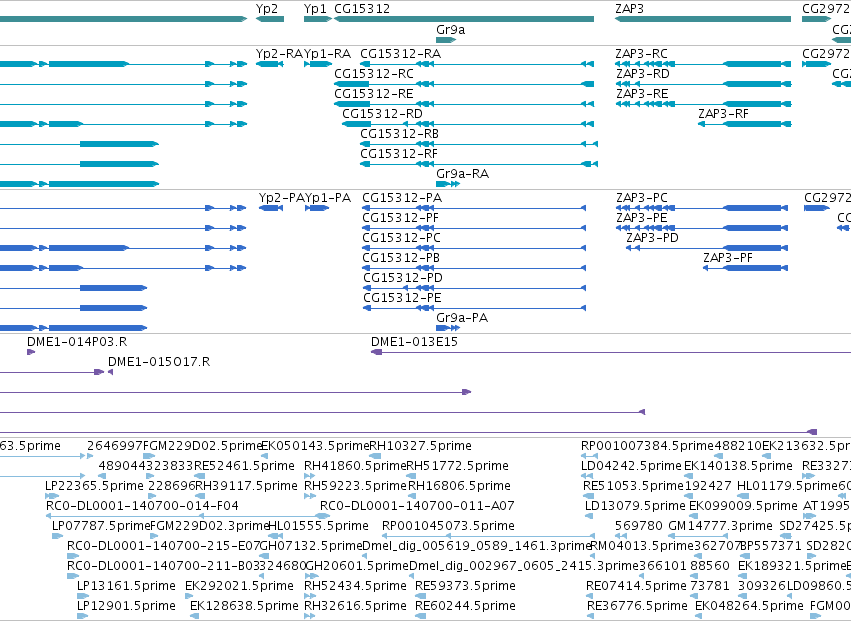Click the Gr9a-PA protein feature
Image resolution: width=851 pixels, height=621 pixels.
pos(448,328)
